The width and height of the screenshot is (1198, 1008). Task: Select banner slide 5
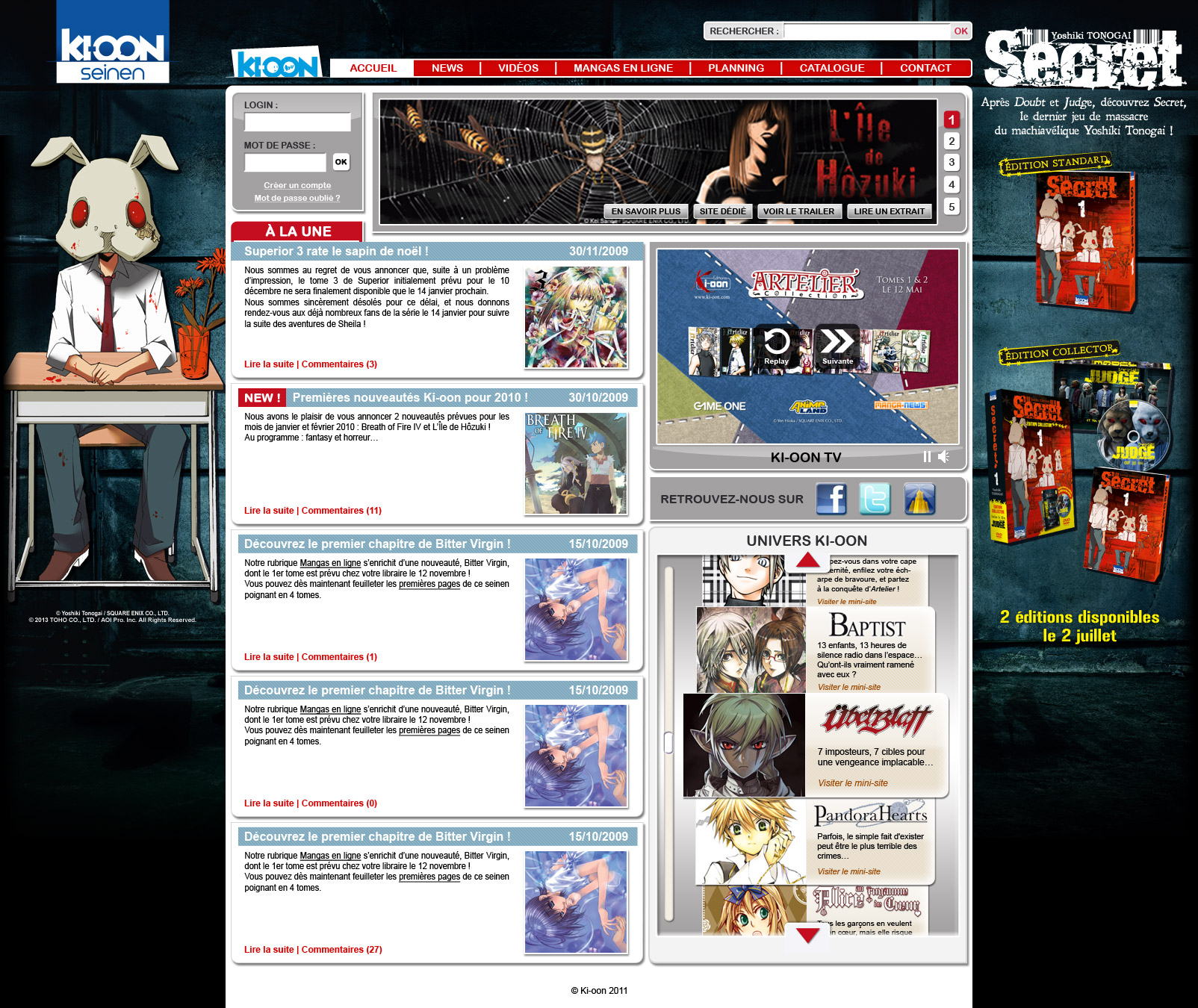pyautogui.click(x=952, y=206)
